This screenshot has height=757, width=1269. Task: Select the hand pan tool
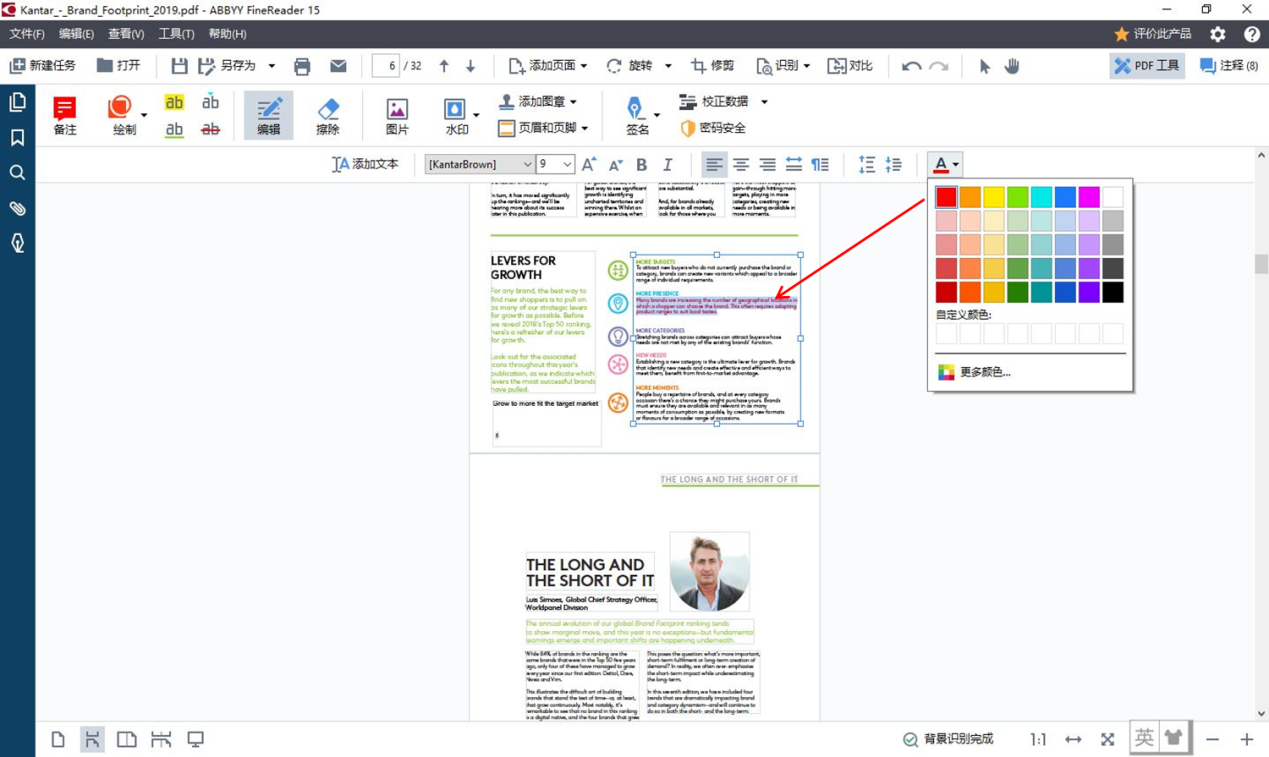point(1012,66)
